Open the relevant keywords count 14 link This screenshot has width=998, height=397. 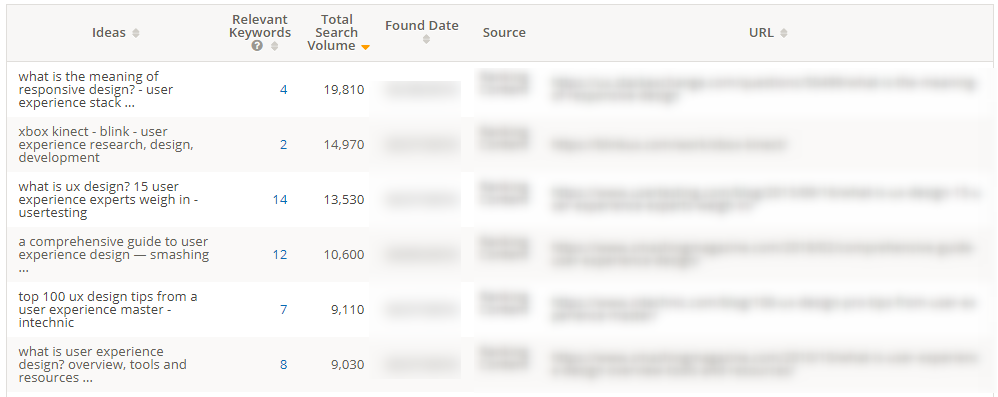(280, 200)
